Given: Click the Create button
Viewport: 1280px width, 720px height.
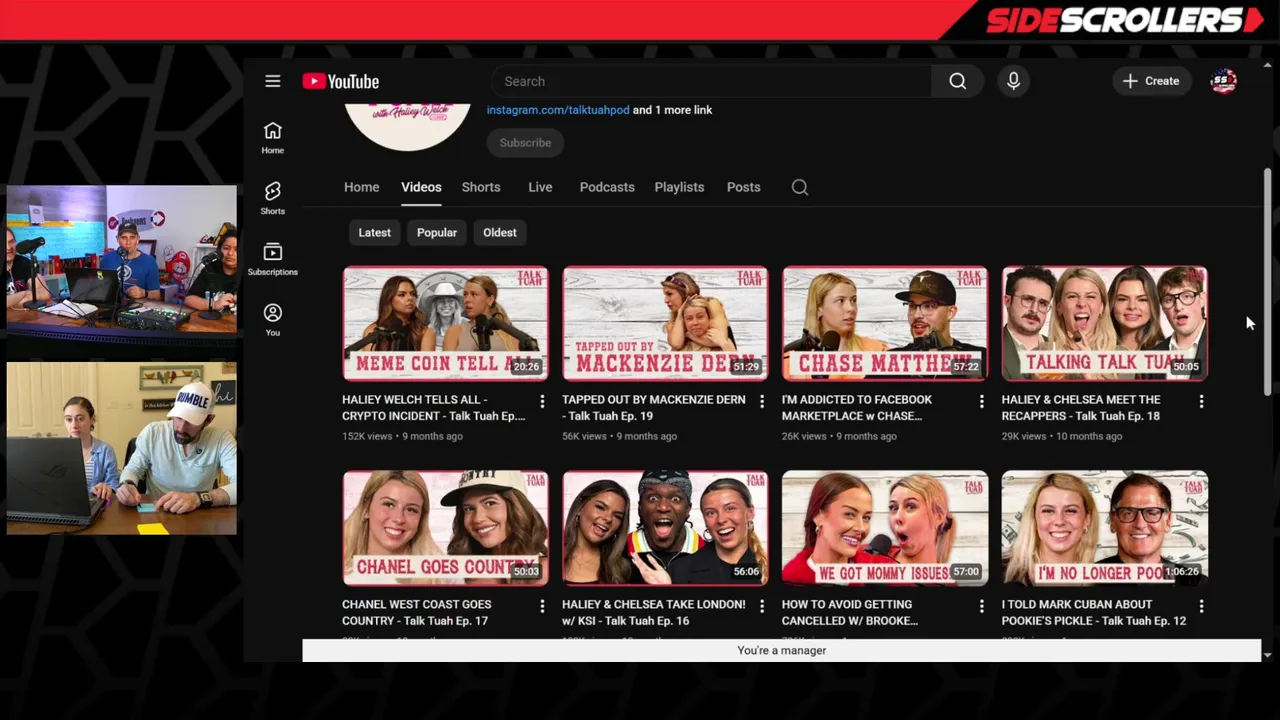Looking at the screenshot, I should [x=1151, y=81].
